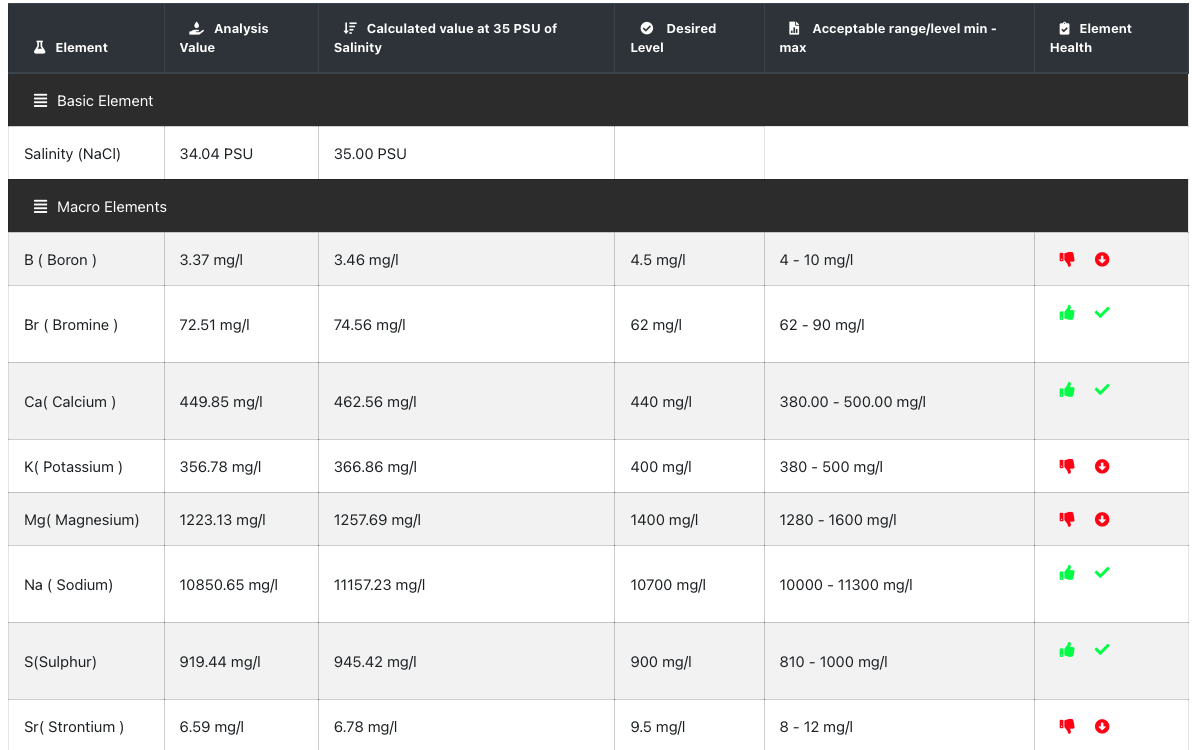This screenshot has width=1192, height=750.
Task: Click the green checkmark in Sulphur row
Action: pyautogui.click(x=1102, y=649)
